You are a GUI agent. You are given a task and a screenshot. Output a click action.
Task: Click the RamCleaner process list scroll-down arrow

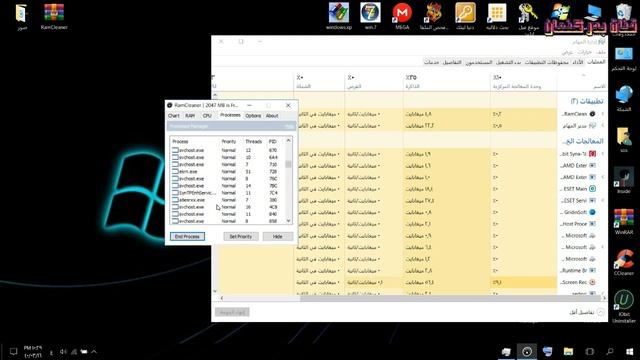tap(289, 221)
